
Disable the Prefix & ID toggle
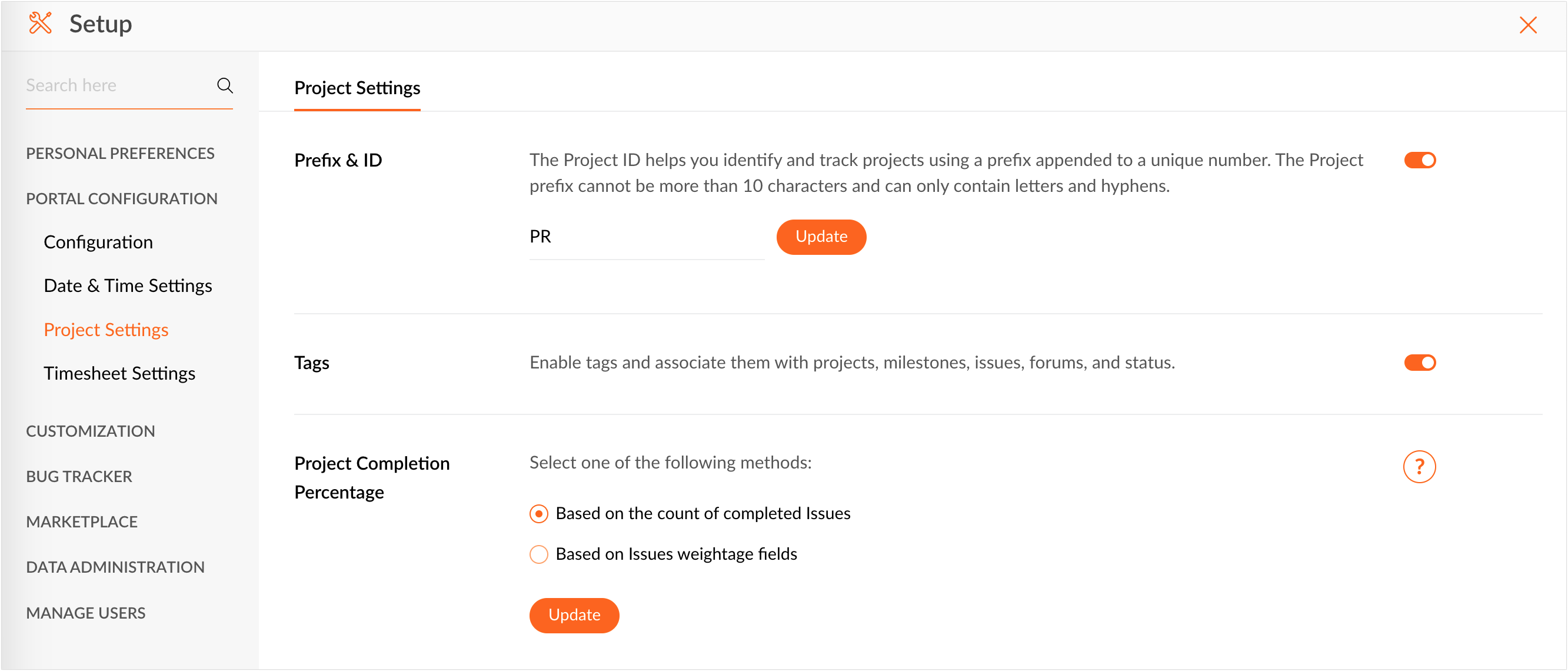tap(1420, 160)
